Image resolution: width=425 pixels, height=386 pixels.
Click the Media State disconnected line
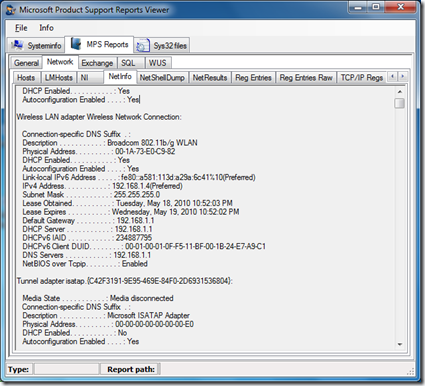pyautogui.click(x=98, y=298)
